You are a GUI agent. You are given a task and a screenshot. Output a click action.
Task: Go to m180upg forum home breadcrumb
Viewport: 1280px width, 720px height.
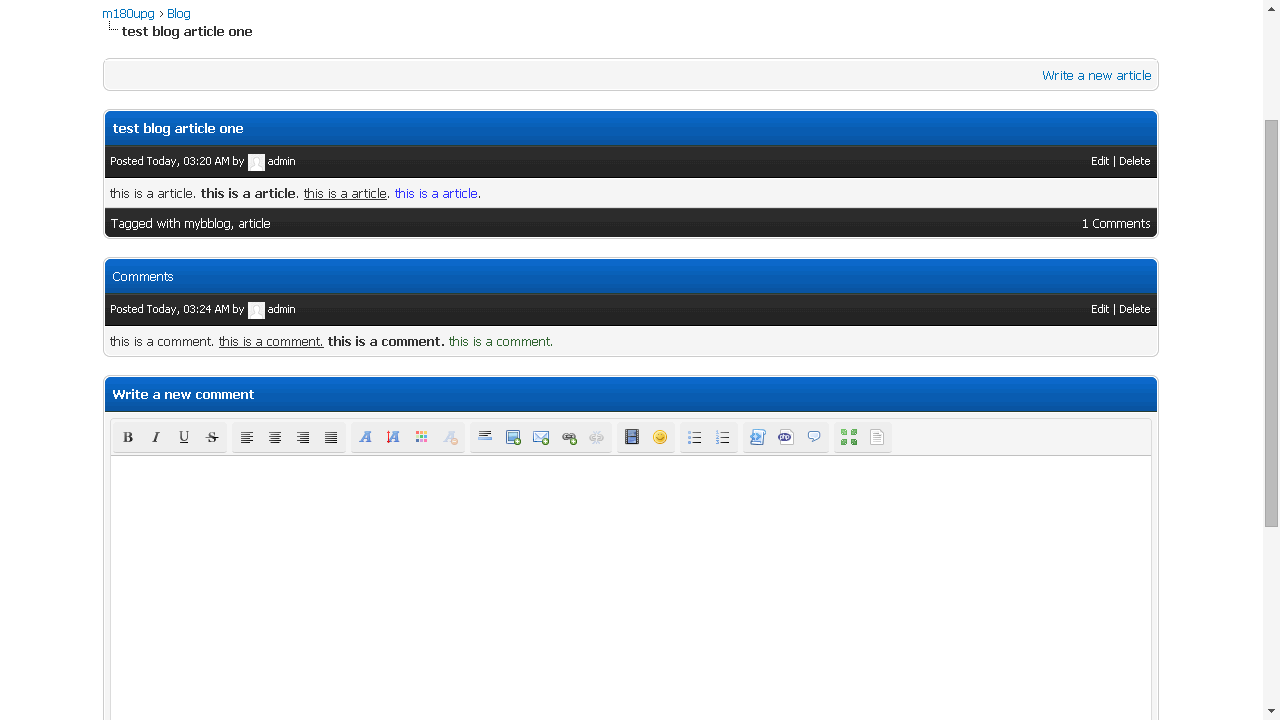[x=128, y=14]
